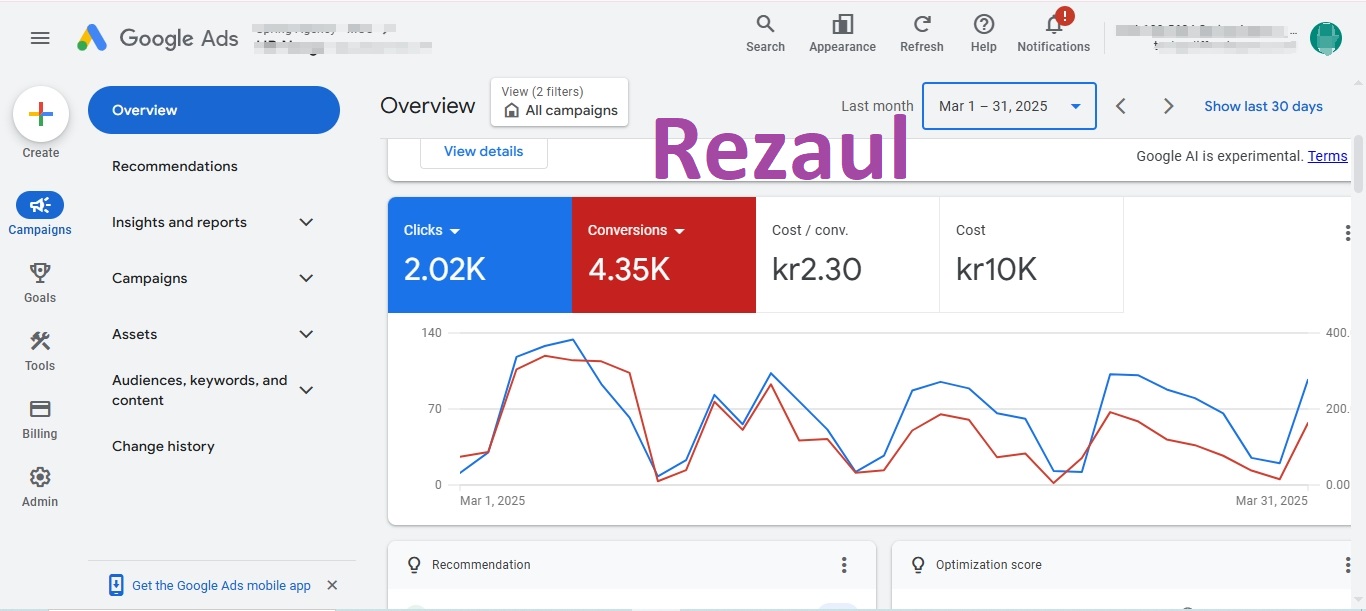The width and height of the screenshot is (1366, 611).
Task: Go to Billing section icon
Action: coord(40,409)
